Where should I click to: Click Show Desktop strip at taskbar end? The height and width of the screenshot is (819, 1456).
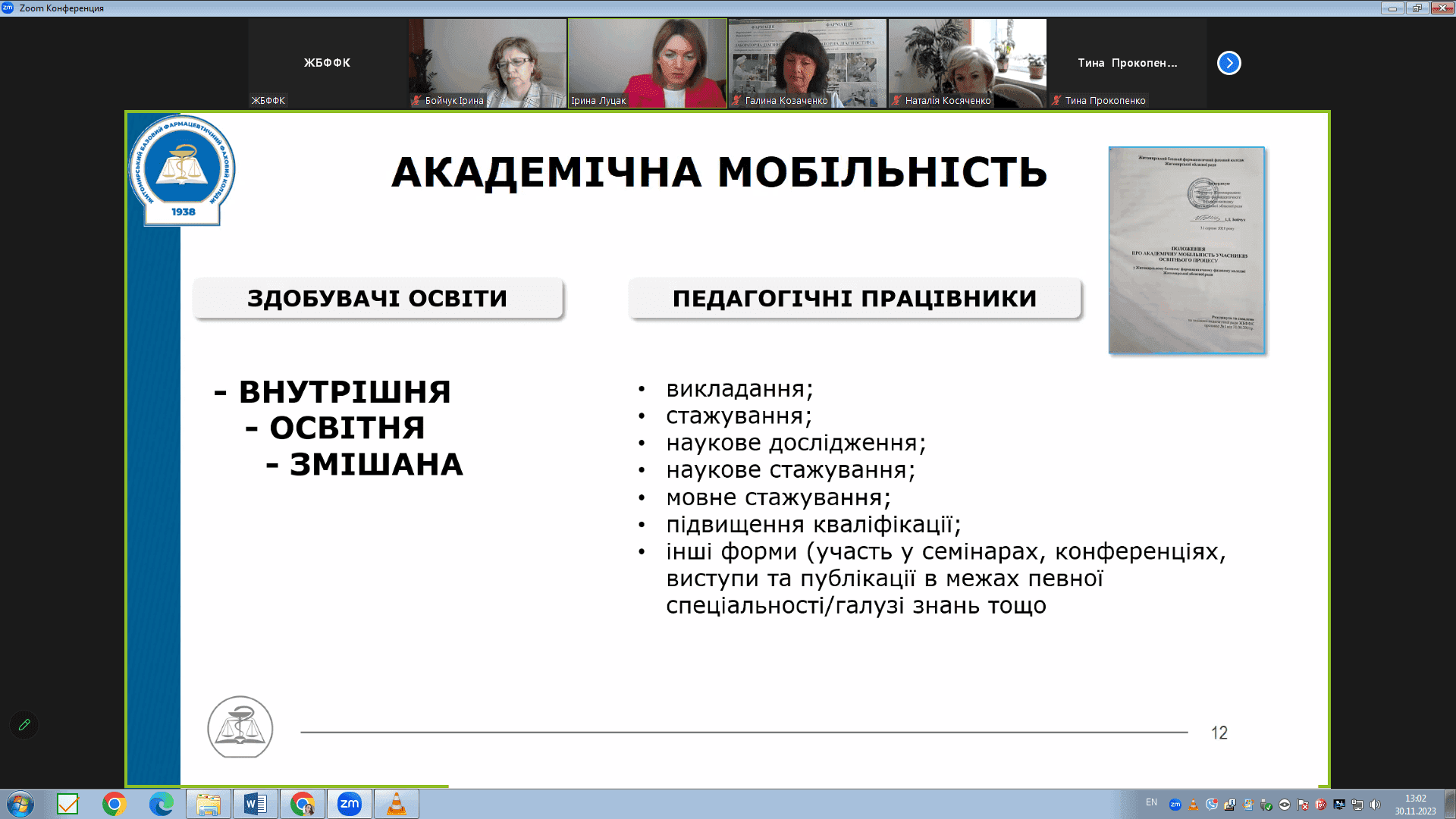1450,804
